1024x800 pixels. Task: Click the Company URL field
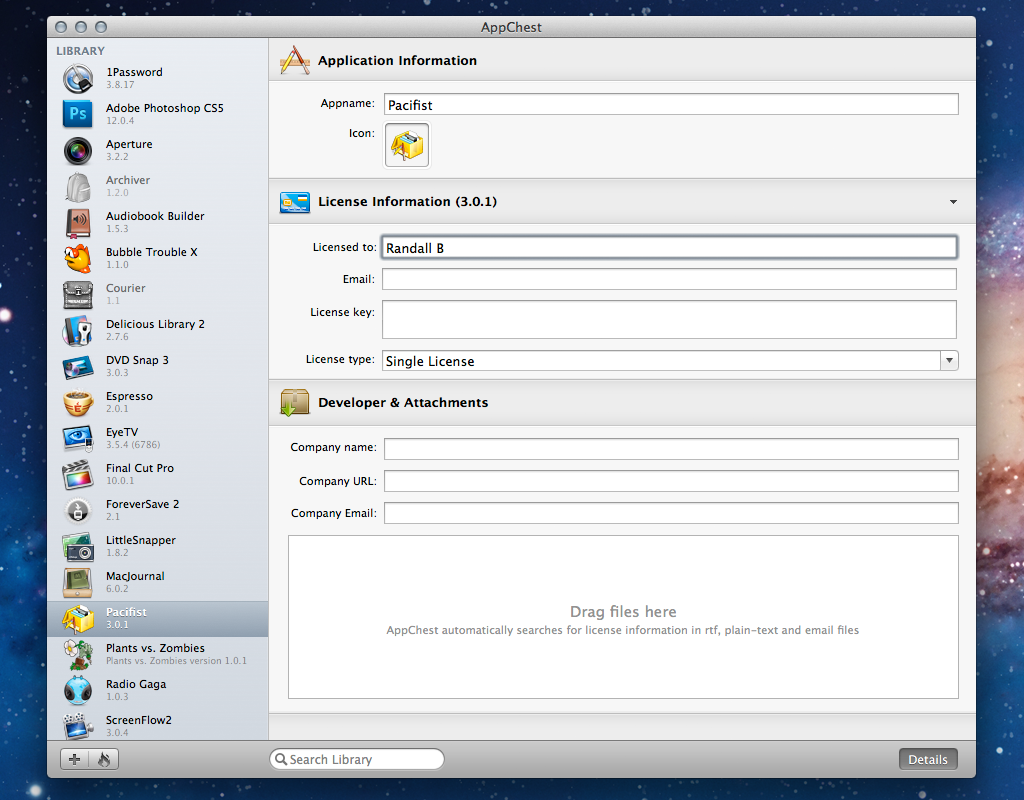click(671, 481)
